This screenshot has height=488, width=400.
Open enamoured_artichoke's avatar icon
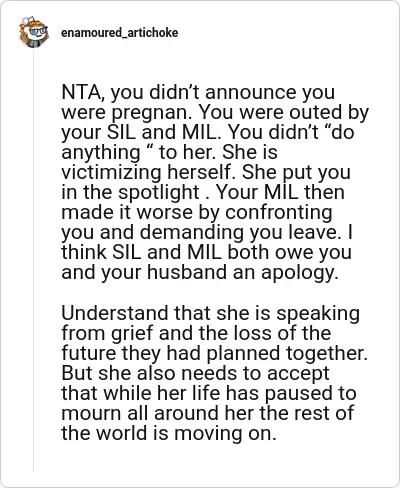click(33, 32)
